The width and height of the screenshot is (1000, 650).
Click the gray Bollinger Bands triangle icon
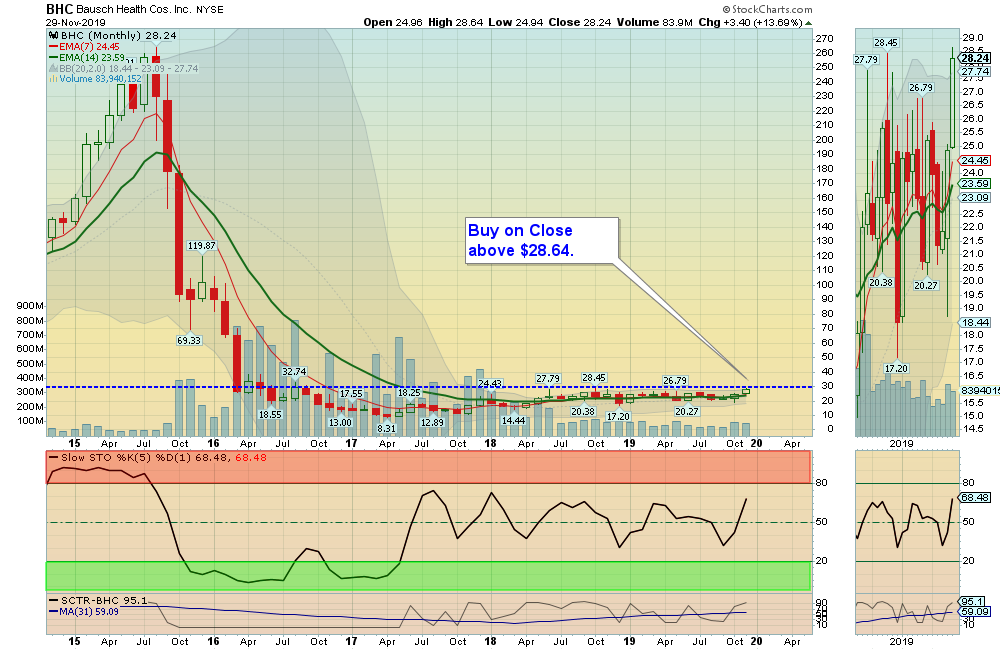click(52, 68)
